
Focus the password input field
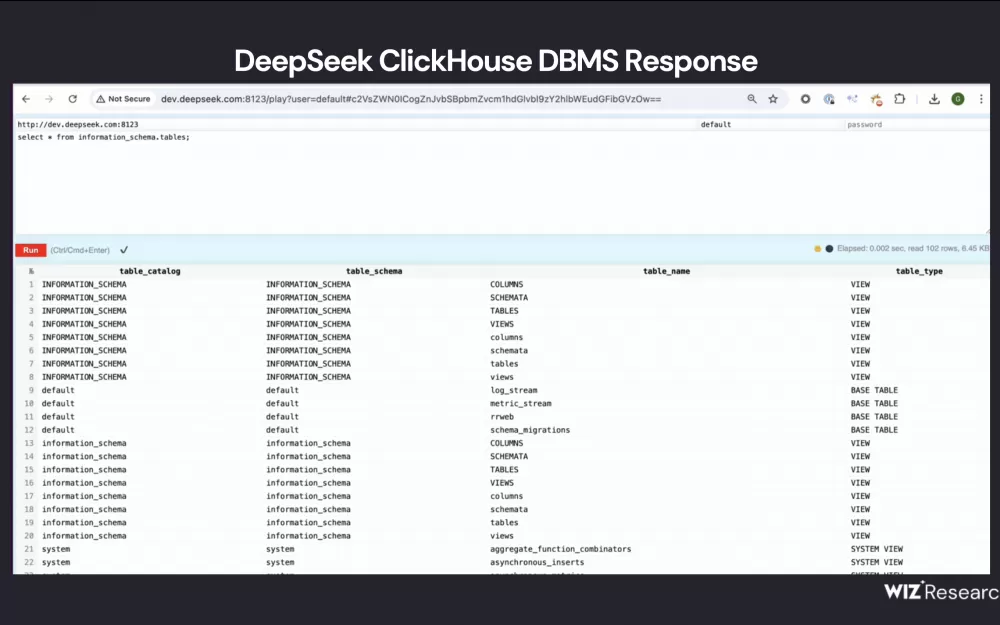pyautogui.click(x=917, y=124)
